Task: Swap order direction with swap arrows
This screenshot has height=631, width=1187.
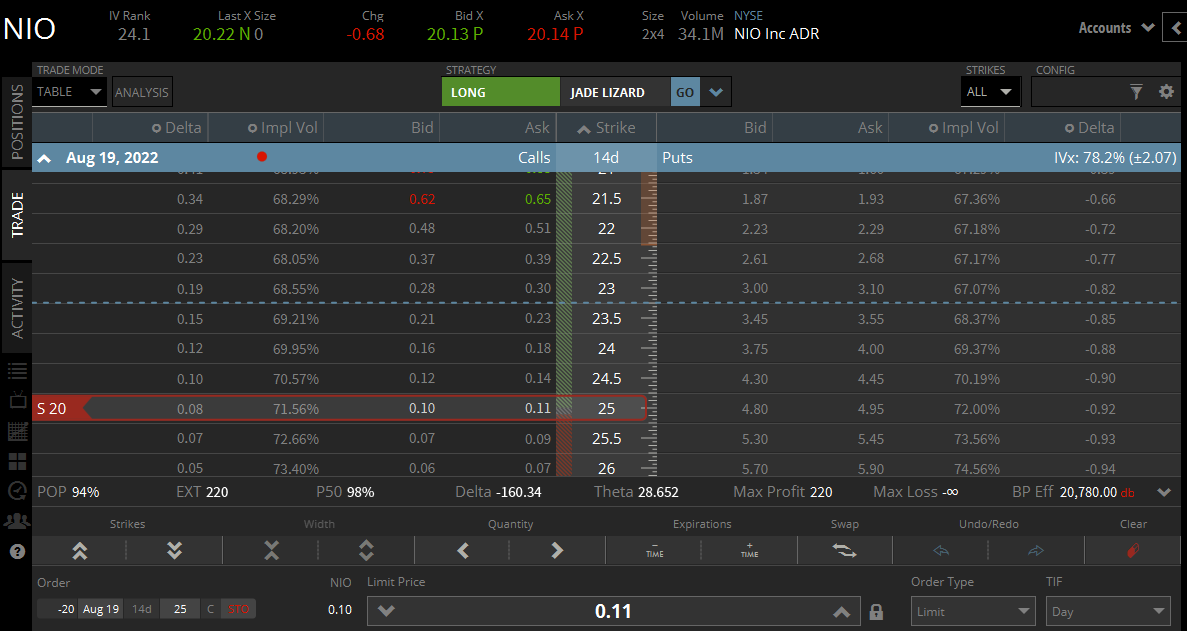Action: tap(845, 550)
